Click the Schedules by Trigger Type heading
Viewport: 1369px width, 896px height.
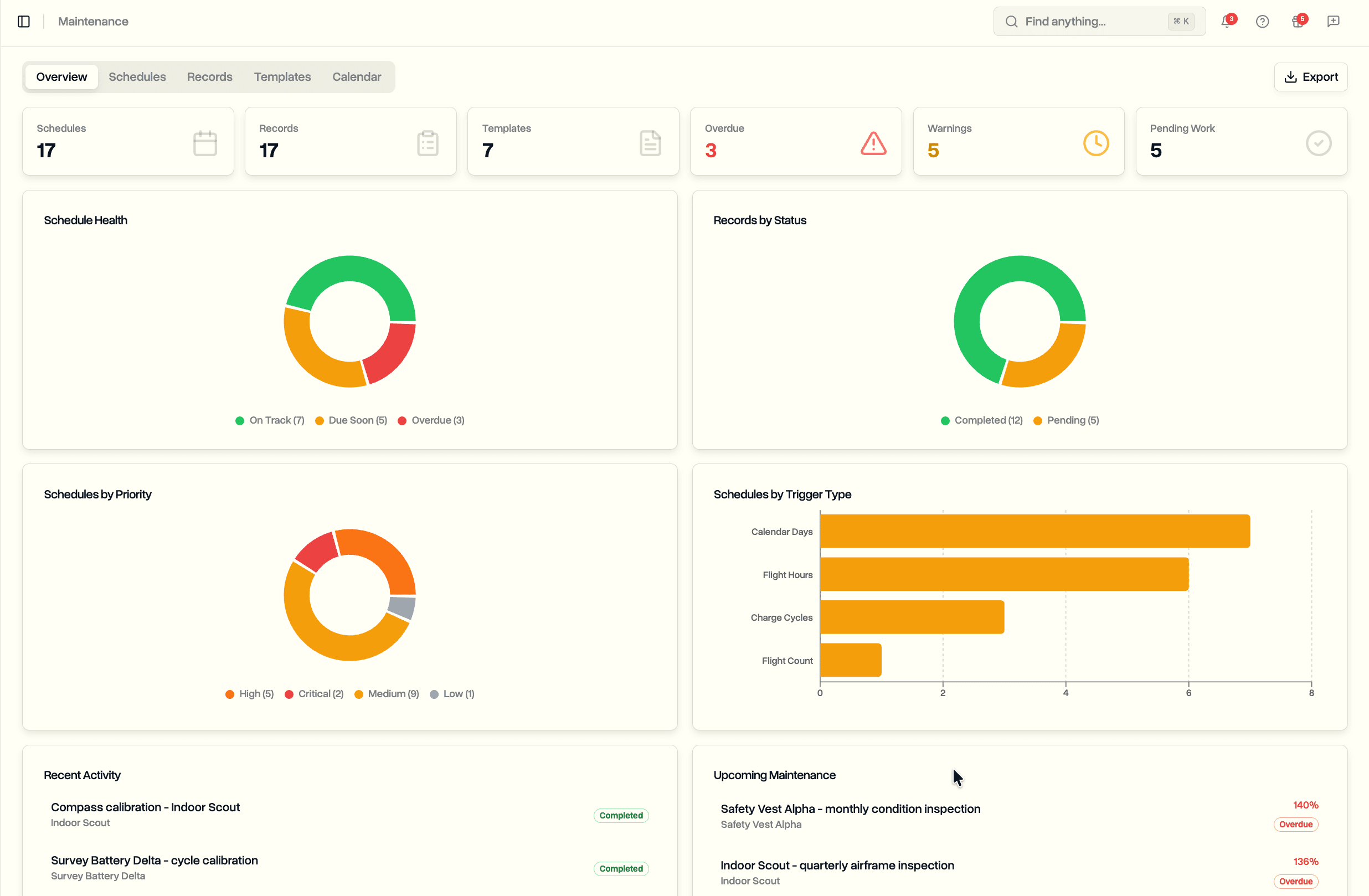782,494
